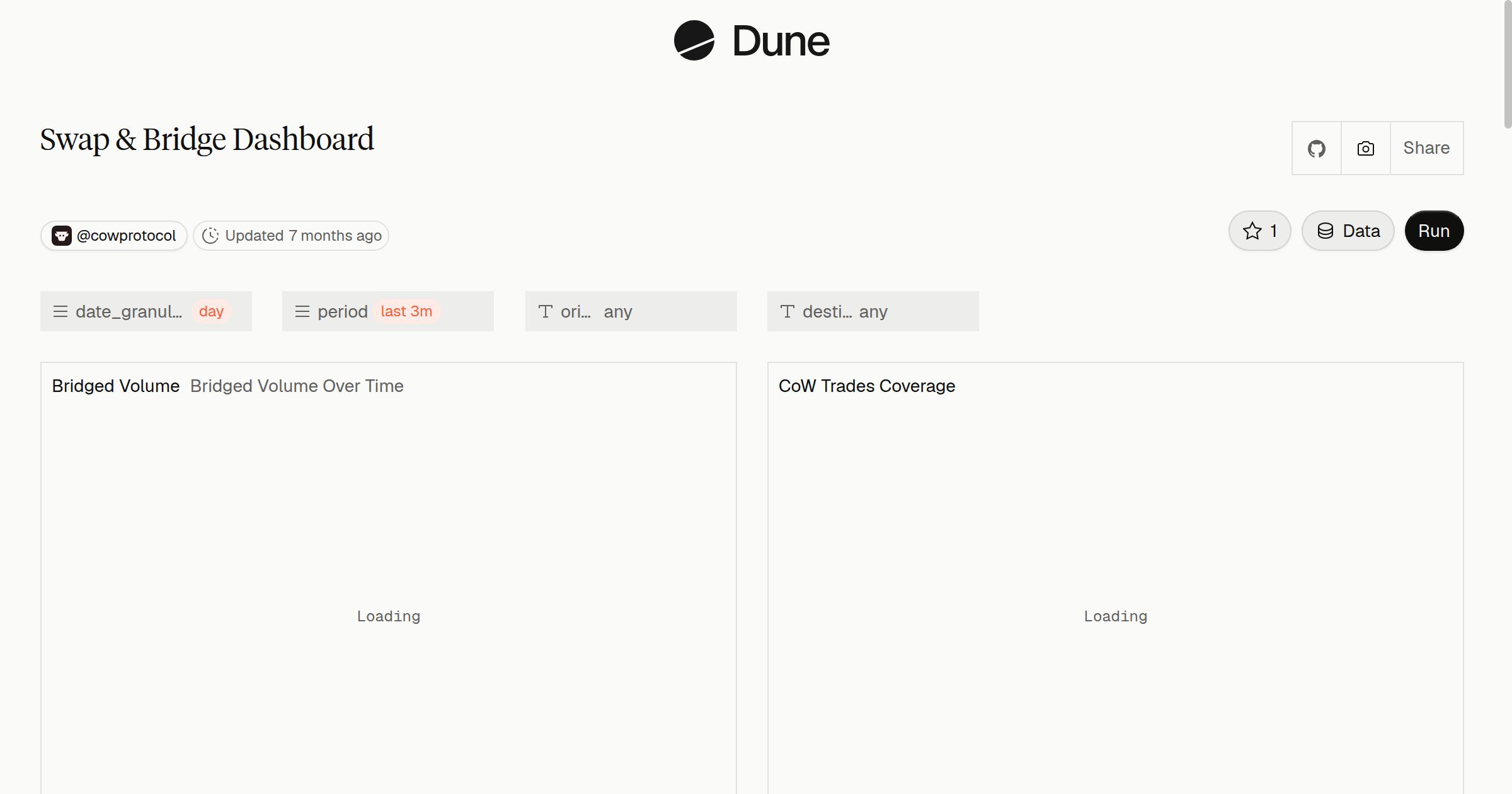Image resolution: width=1512 pixels, height=794 pixels.
Task: Click the Bridged Volume chart title
Action: pyautogui.click(x=116, y=386)
